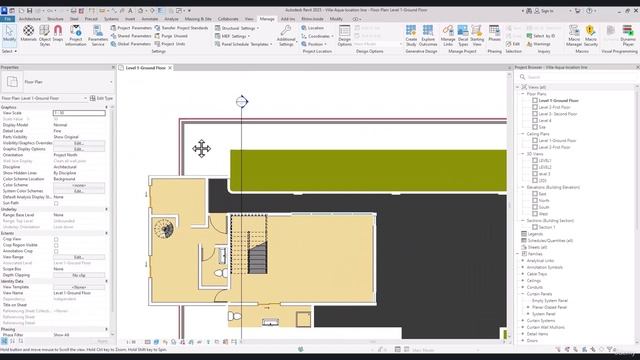Open the Warnings review

(x=538, y=44)
